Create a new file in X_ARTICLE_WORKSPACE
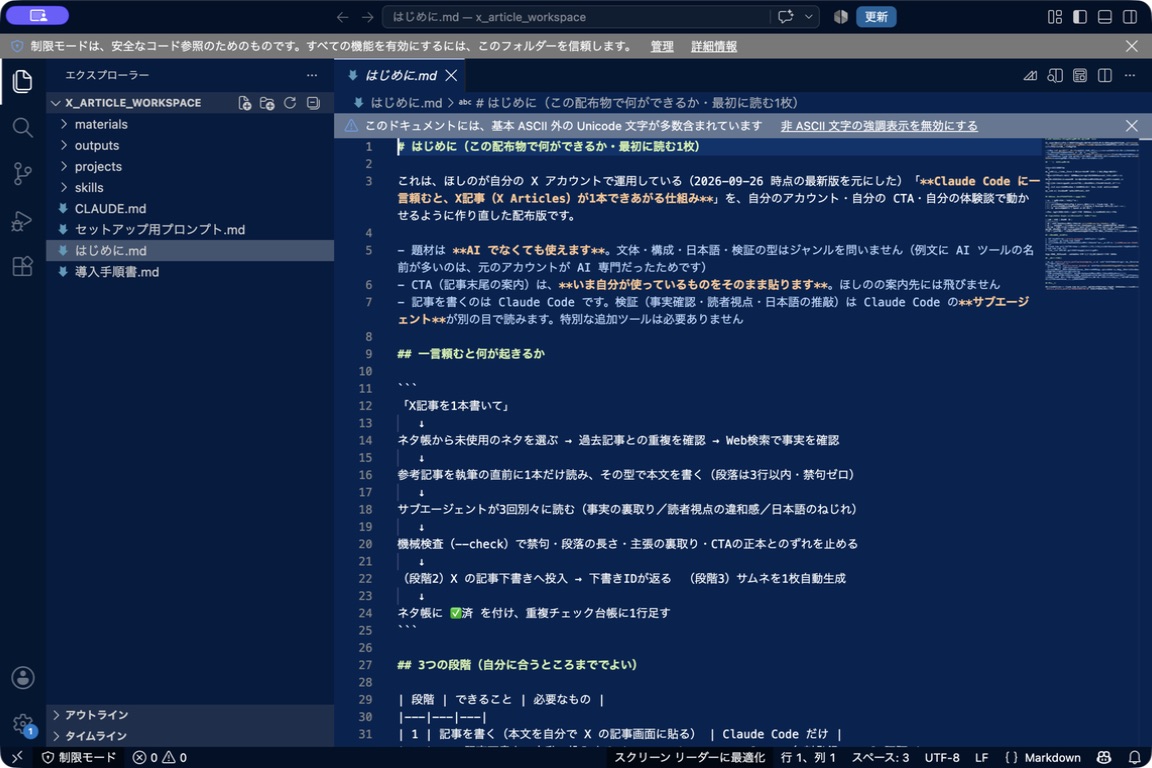The image size is (1152, 768). (245, 103)
